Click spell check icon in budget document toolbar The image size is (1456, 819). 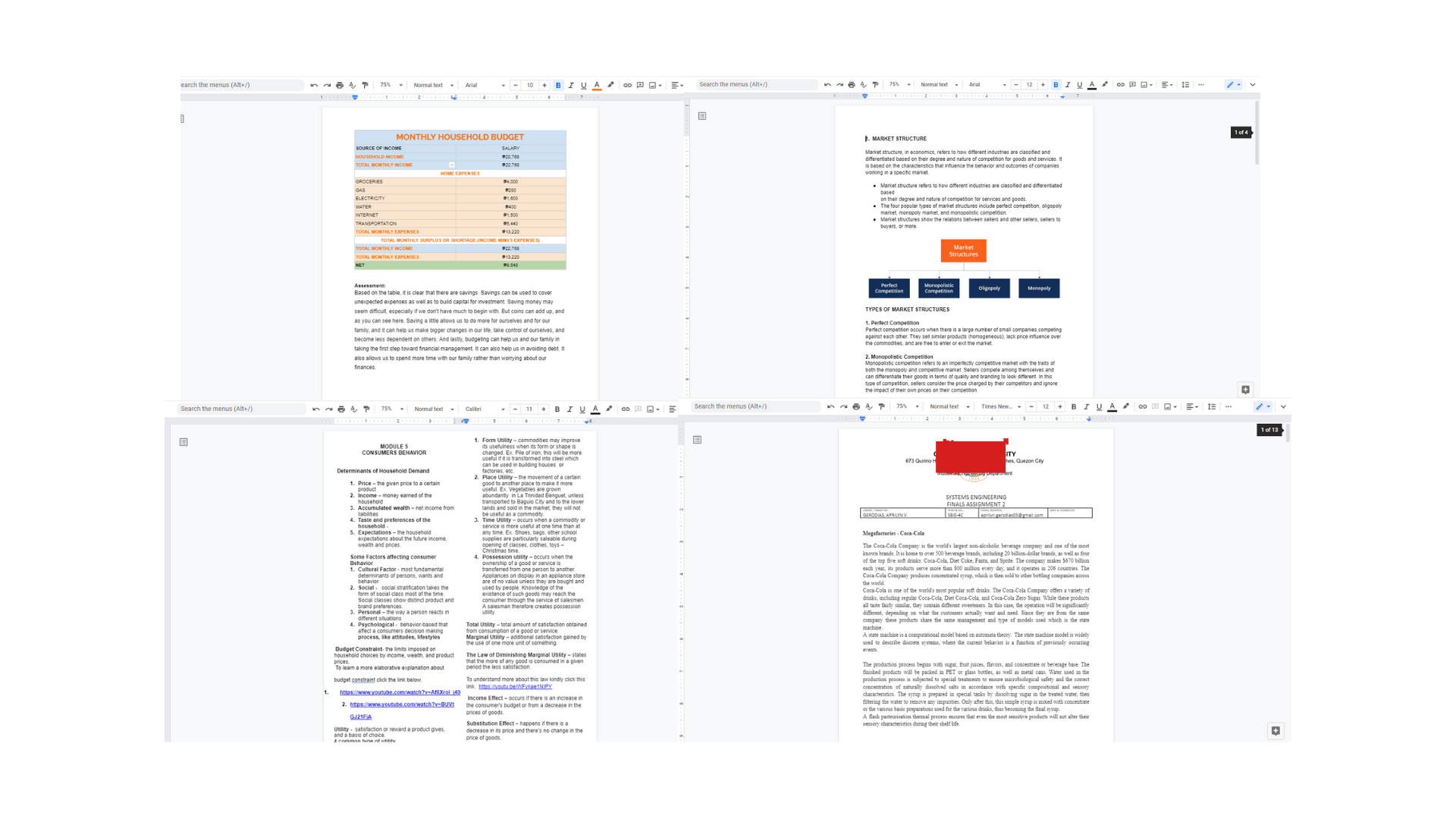coord(353,85)
